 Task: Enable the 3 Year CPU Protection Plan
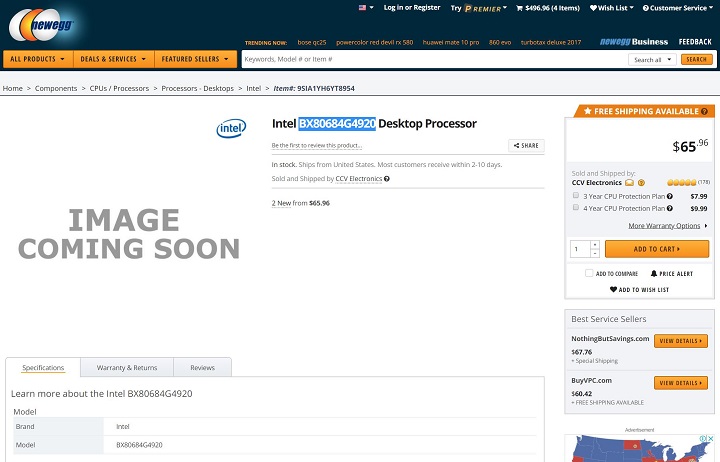pos(576,196)
